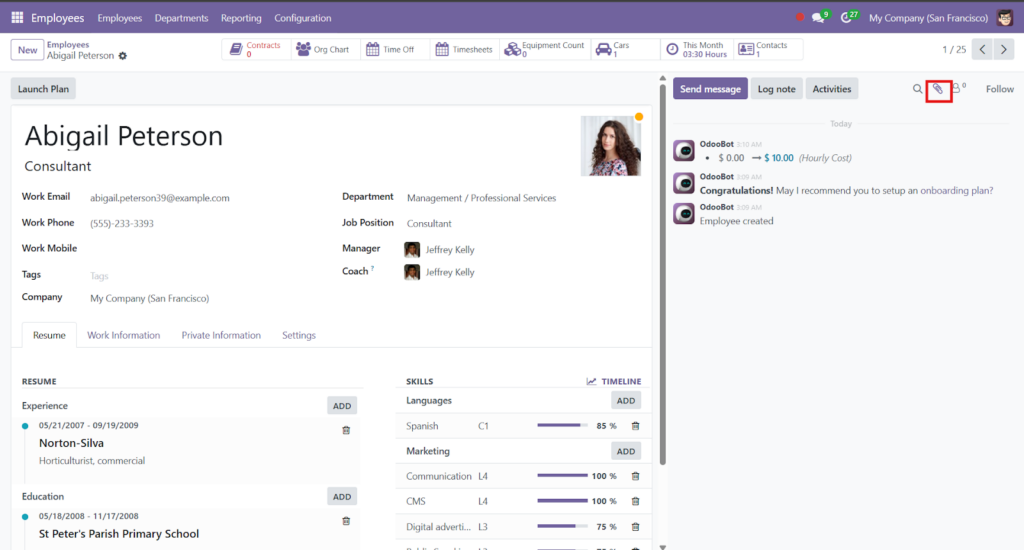1024x550 pixels.
Task: Click the followers person icon
Action: [958, 88]
